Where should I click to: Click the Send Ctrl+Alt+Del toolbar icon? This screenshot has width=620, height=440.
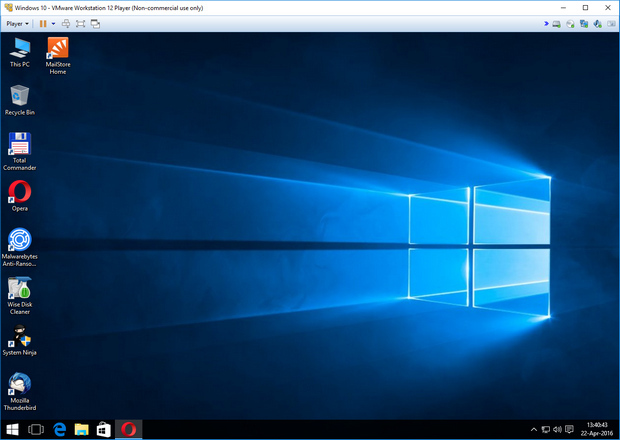66,24
